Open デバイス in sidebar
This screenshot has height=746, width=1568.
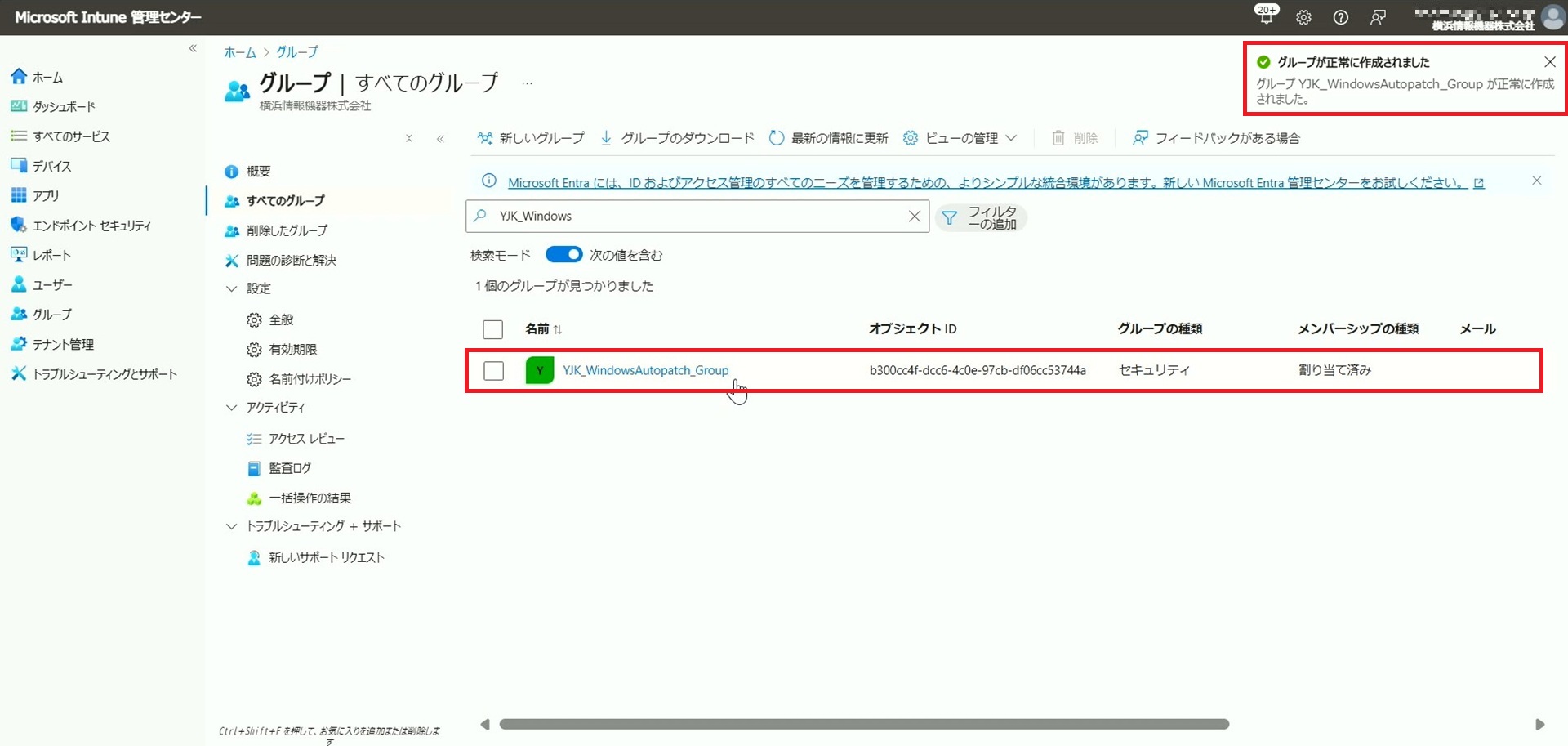[x=41, y=166]
